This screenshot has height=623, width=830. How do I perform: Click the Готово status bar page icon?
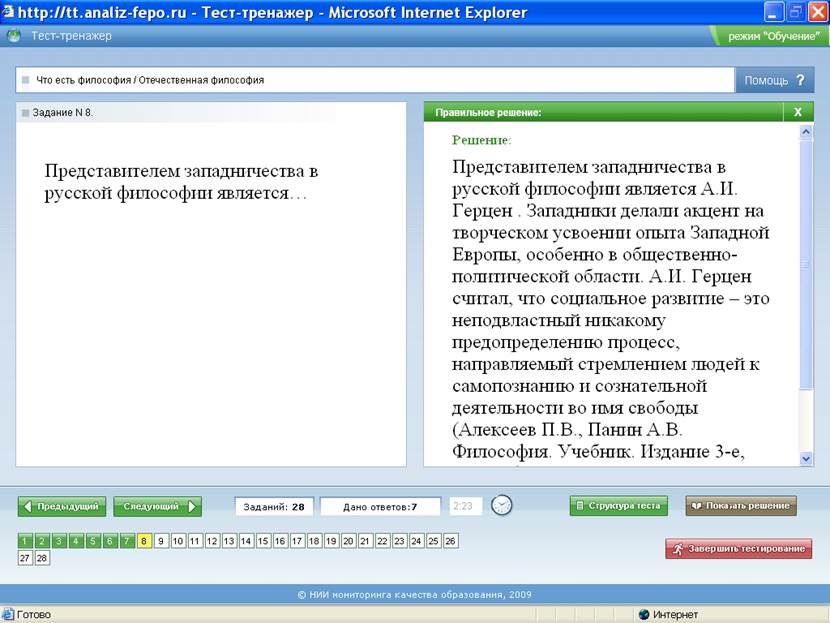pos(7,615)
